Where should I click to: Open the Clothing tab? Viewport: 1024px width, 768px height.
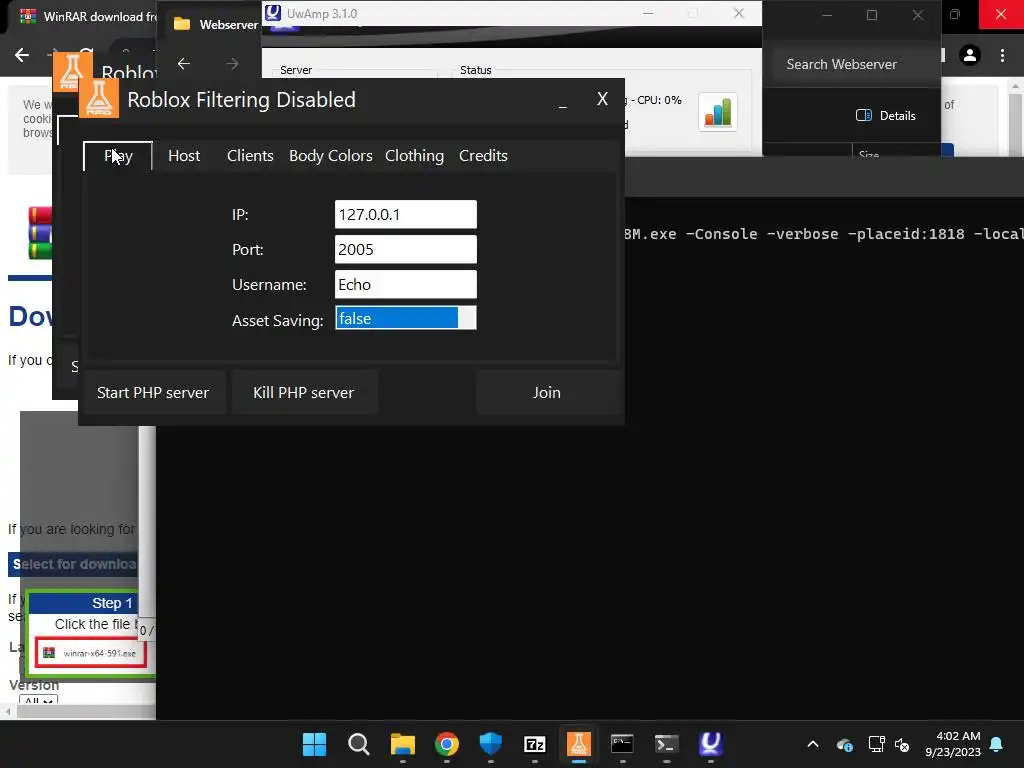pyautogui.click(x=414, y=156)
